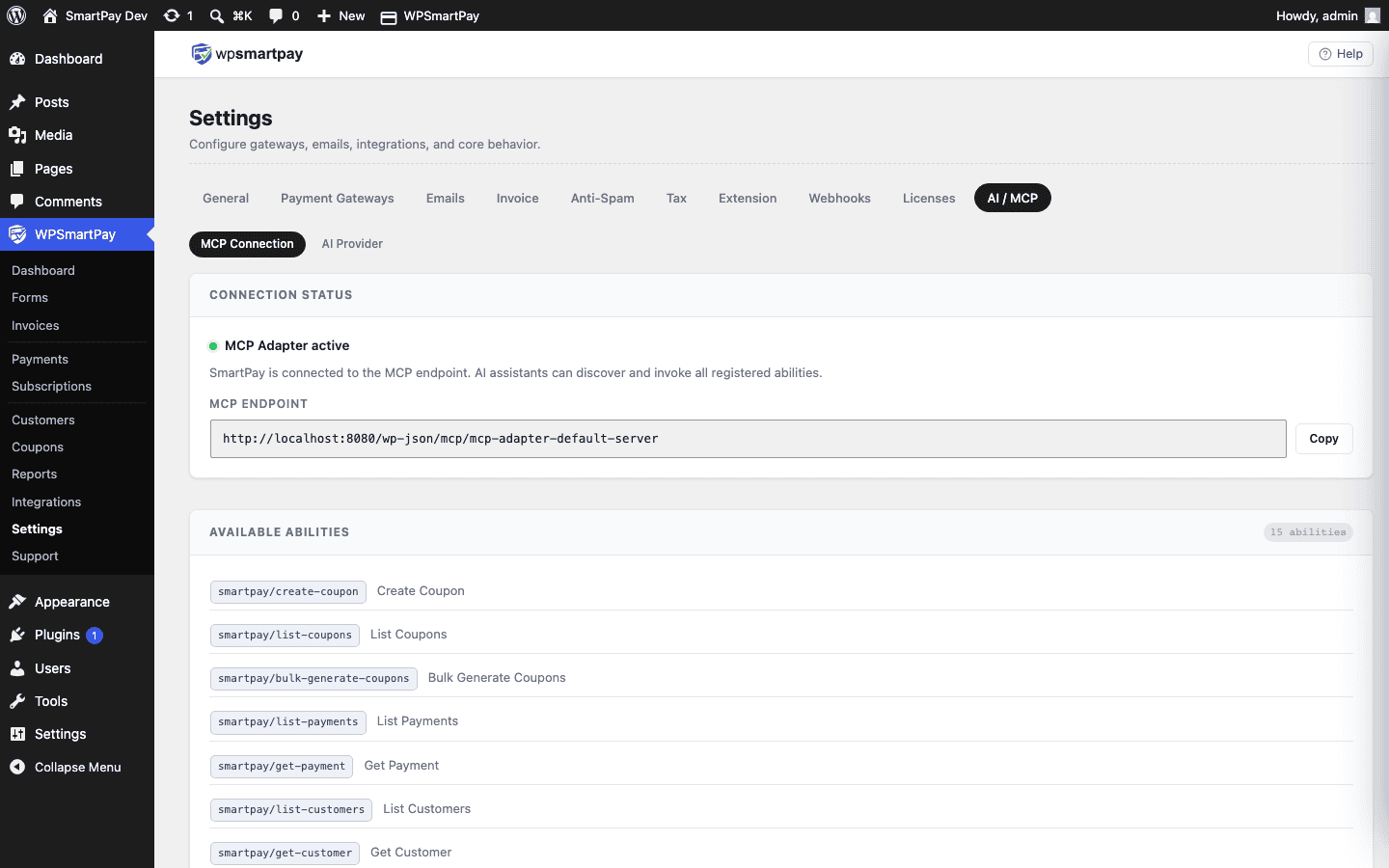Click the Pages icon in sidebar

coord(17,169)
